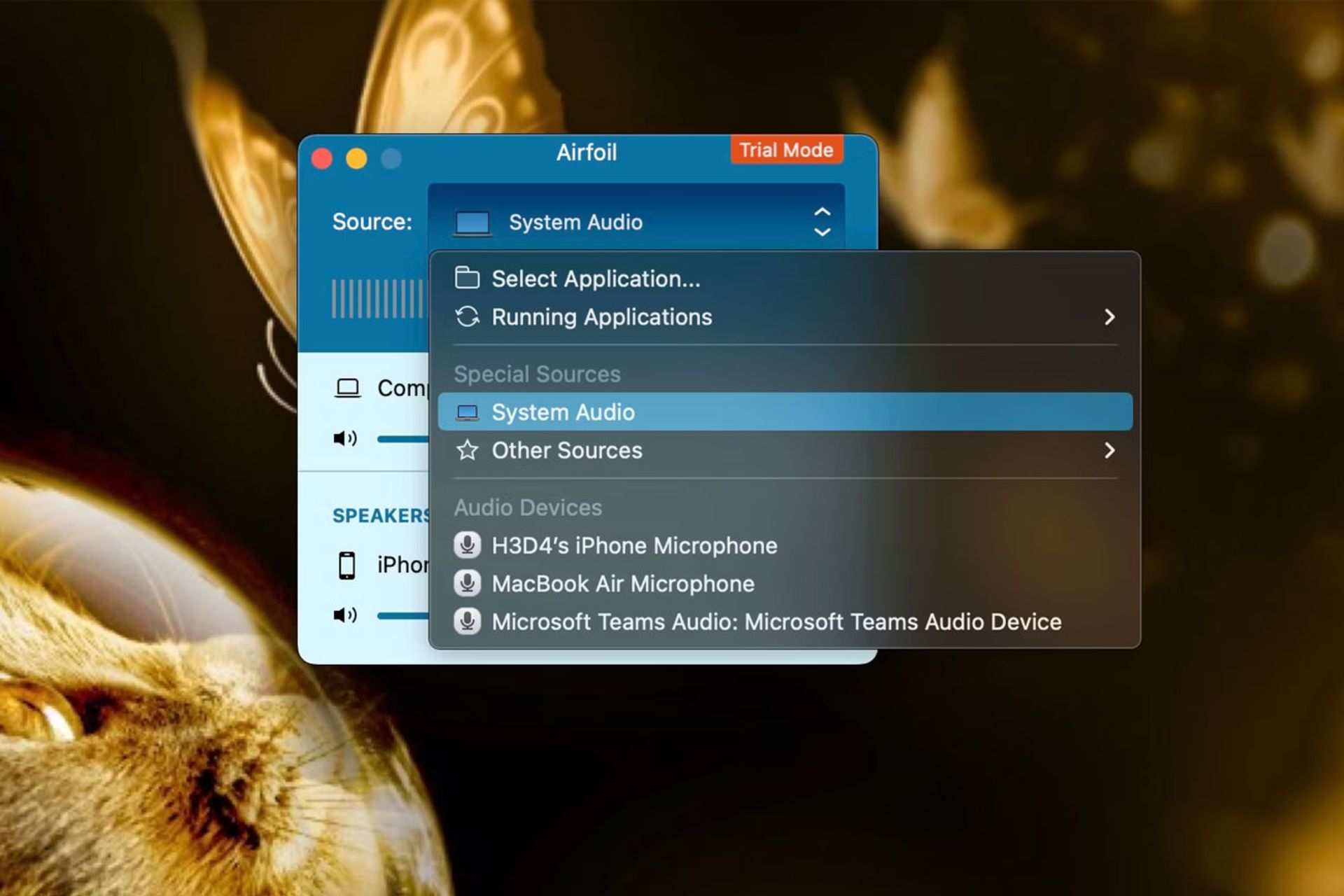This screenshot has height=896, width=1344.
Task: Open the Running Applications submenu
Action: pyautogui.click(x=785, y=317)
